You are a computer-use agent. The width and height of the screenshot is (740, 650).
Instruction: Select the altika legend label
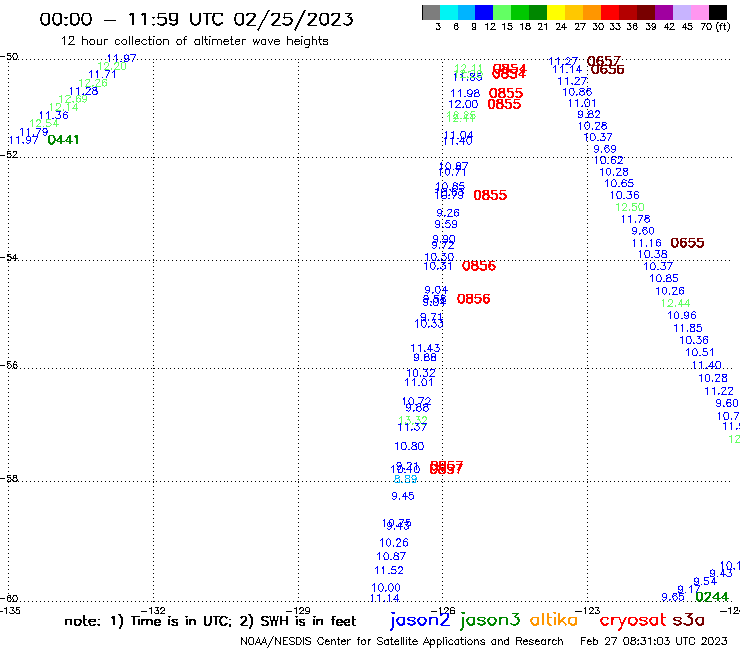(x=554, y=619)
